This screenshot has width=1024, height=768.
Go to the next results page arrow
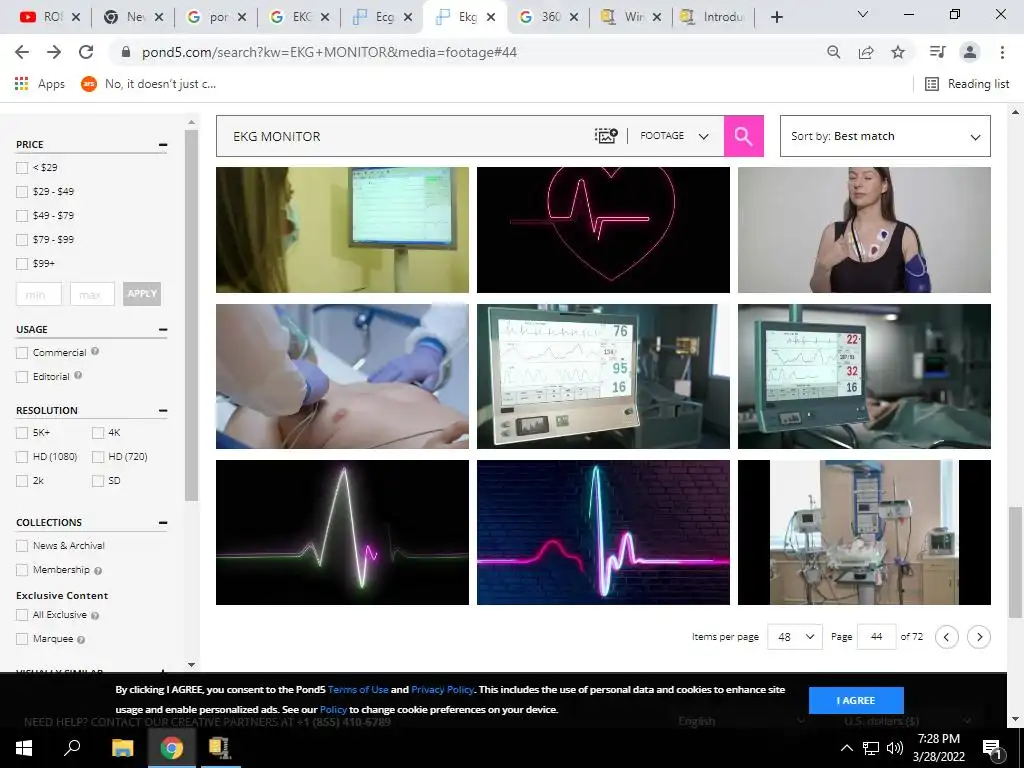tap(979, 637)
